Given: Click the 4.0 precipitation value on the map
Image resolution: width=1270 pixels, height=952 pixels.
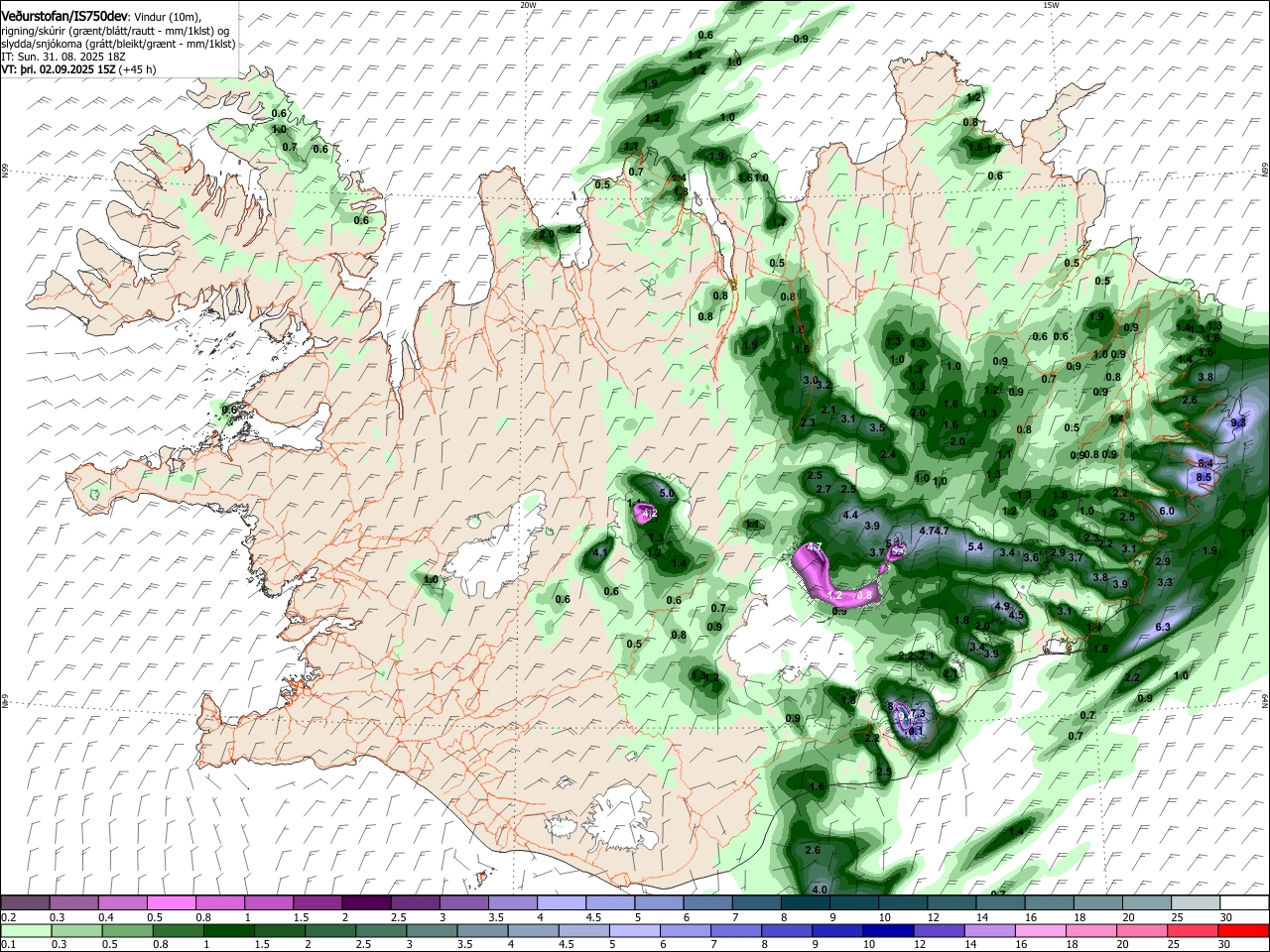Looking at the screenshot, I should (x=820, y=890).
